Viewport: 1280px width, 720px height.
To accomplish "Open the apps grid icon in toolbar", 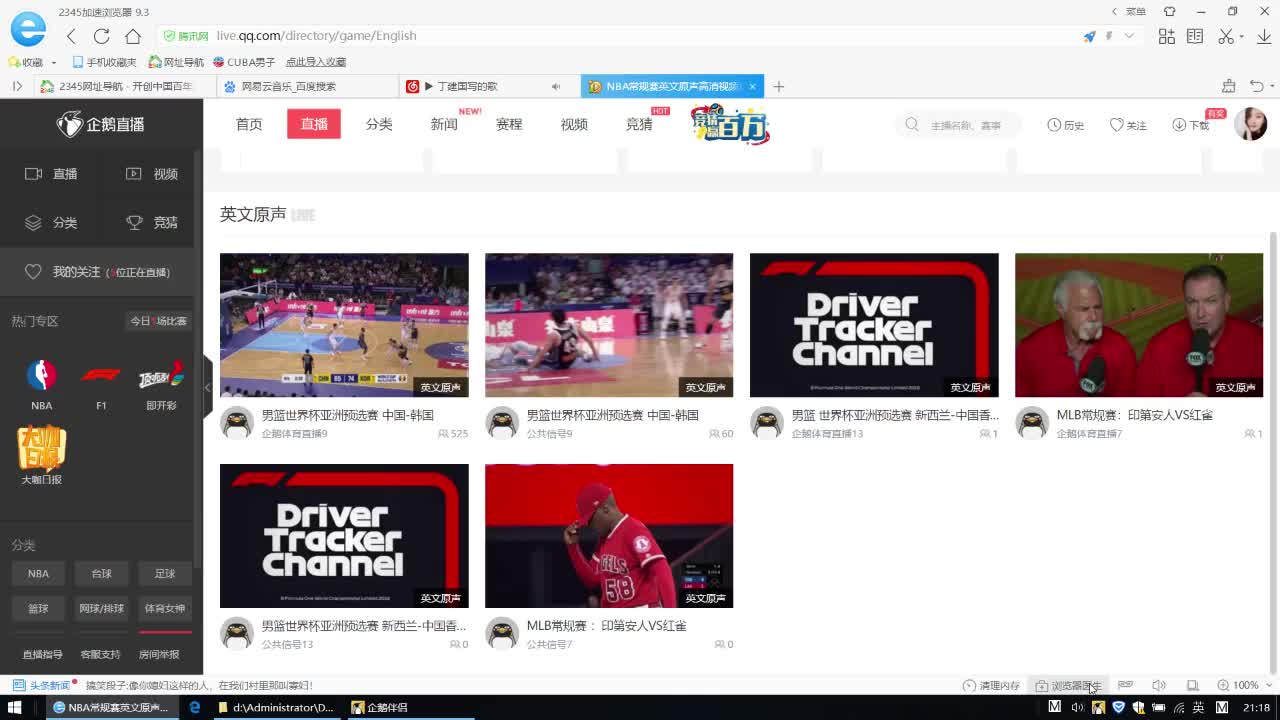I will click(1167, 36).
